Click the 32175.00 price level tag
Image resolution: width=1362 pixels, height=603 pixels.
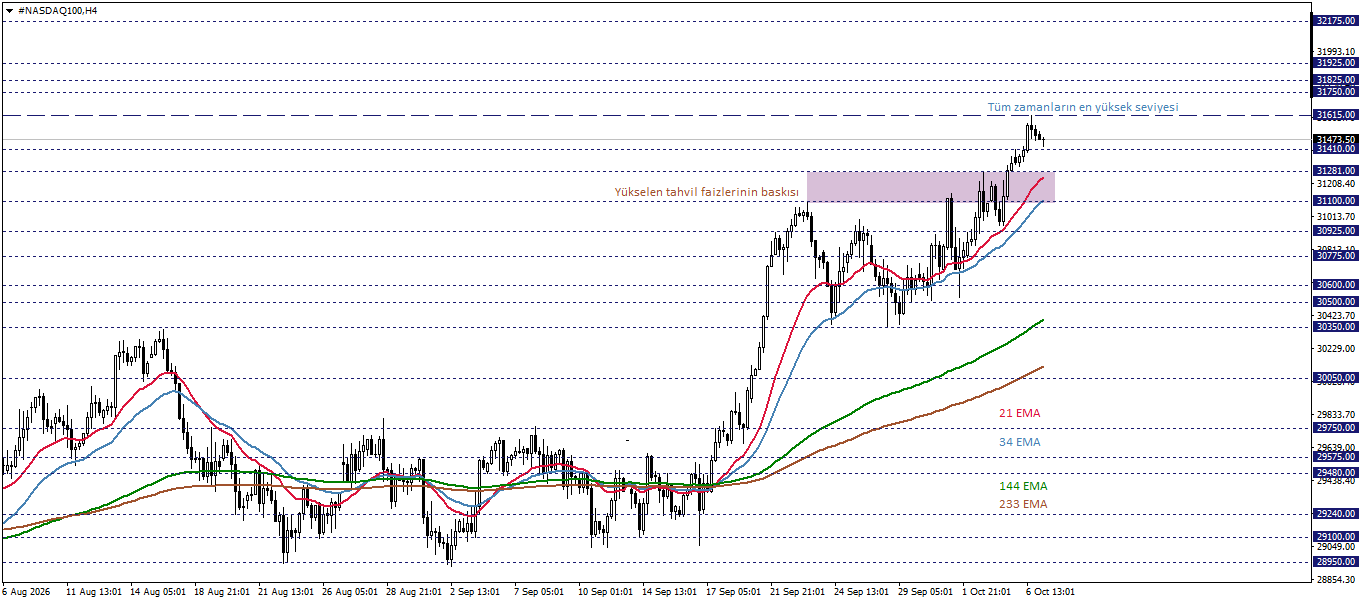(1336, 20)
